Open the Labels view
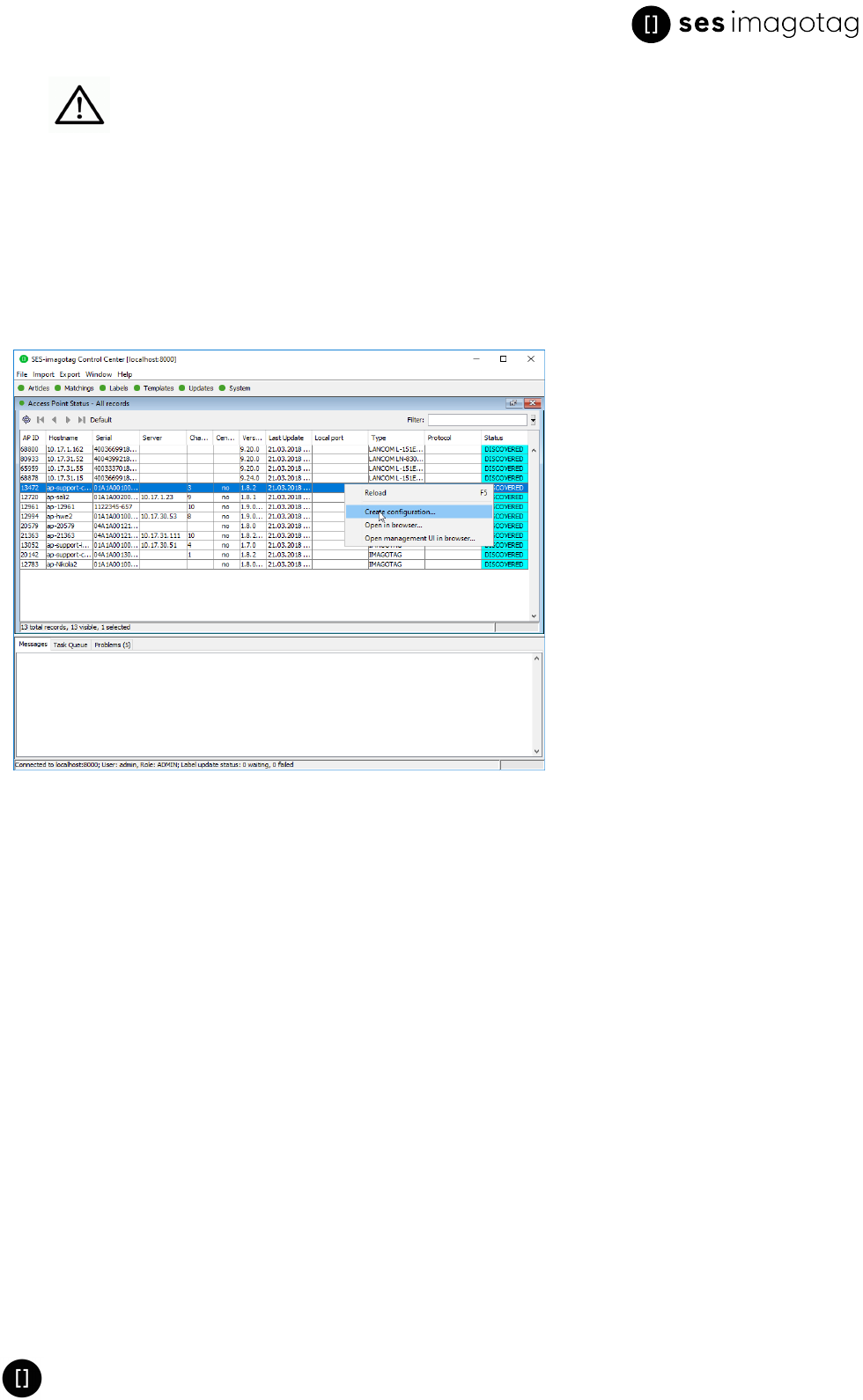The width and height of the screenshot is (863, 1400). (x=114, y=388)
